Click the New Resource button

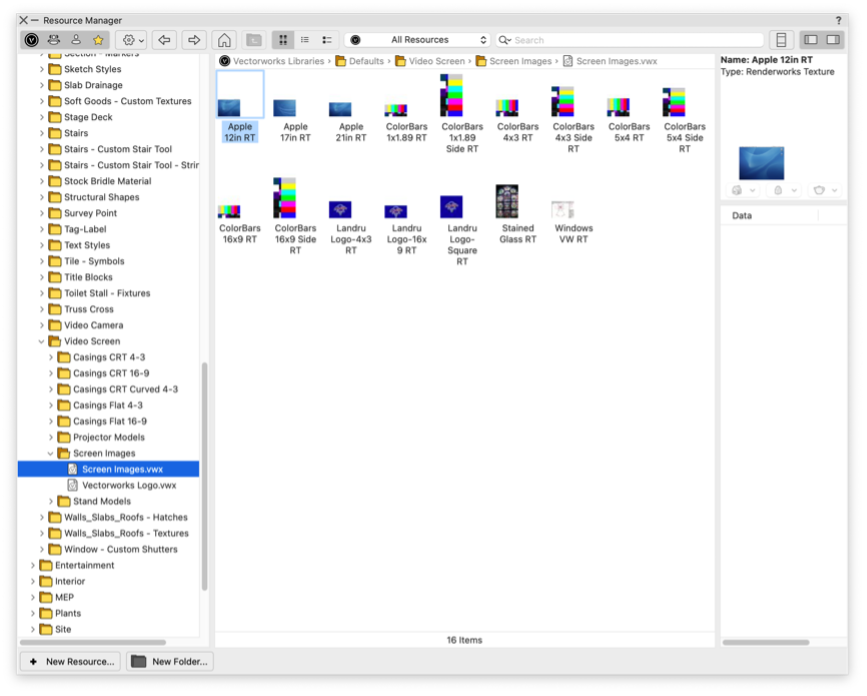click(x=69, y=661)
